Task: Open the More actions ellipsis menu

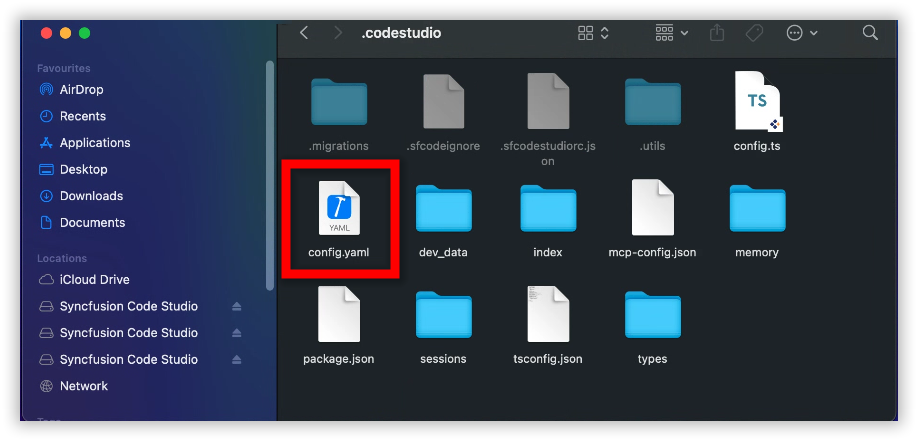Action: click(x=802, y=33)
